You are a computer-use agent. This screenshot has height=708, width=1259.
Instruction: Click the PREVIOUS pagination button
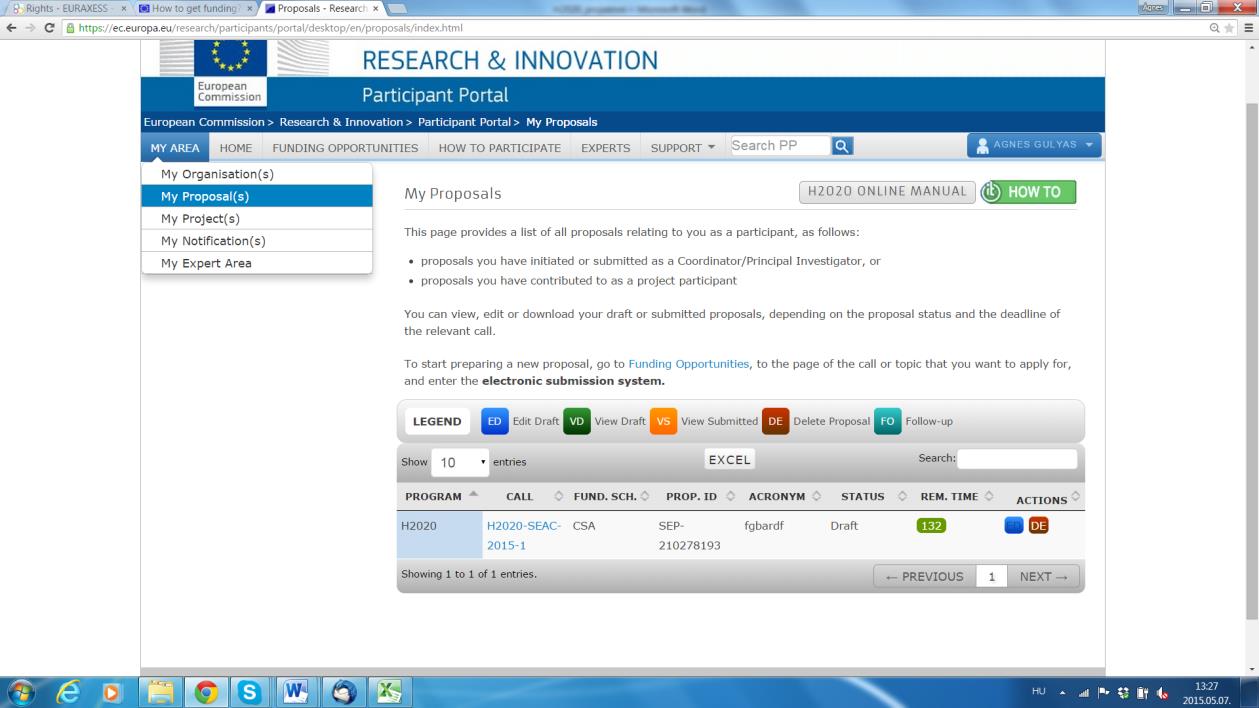coord(924,577)
